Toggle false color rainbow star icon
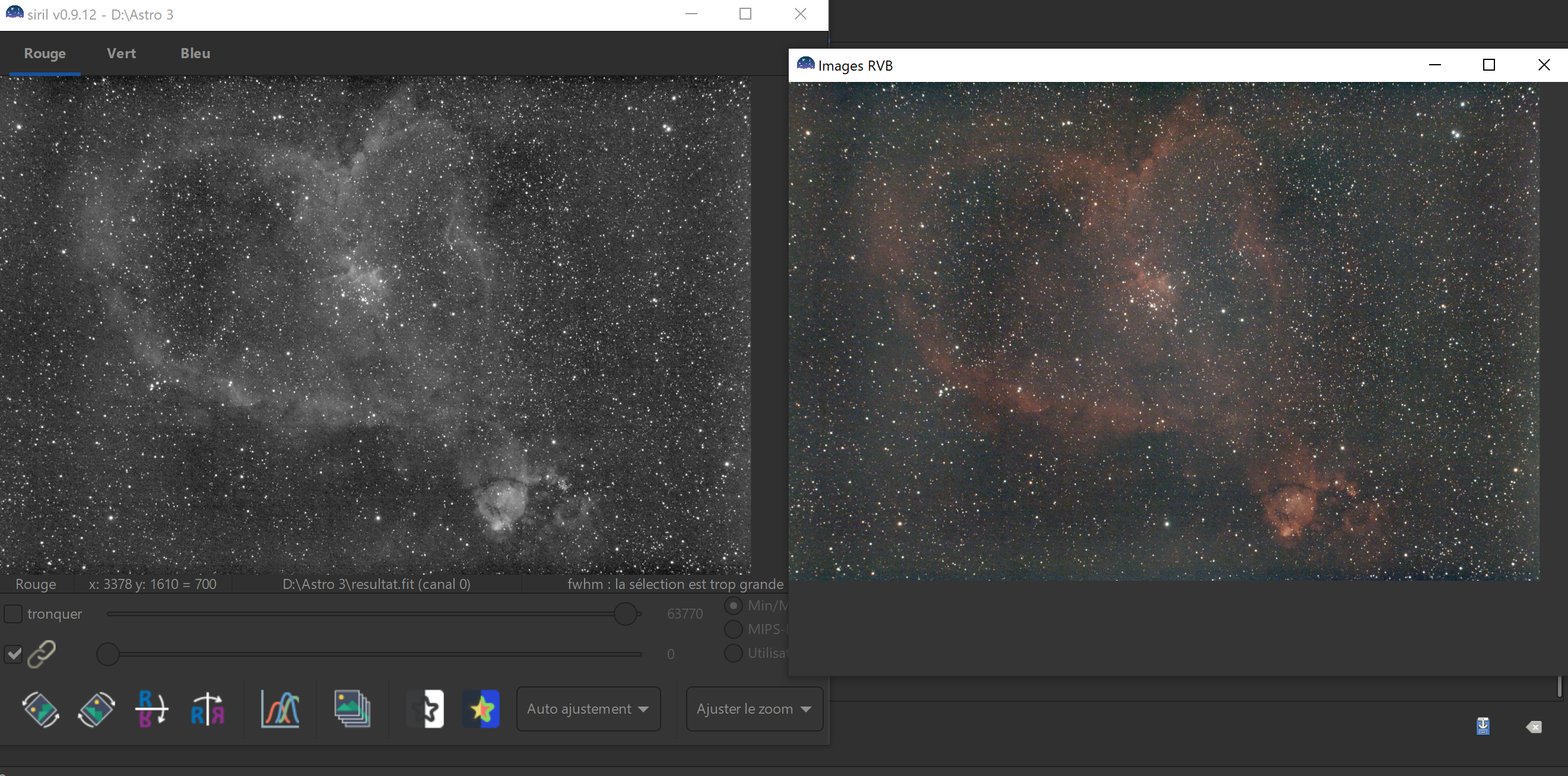The width and height of the screenshot is (1568, 776). pos(481,709)
